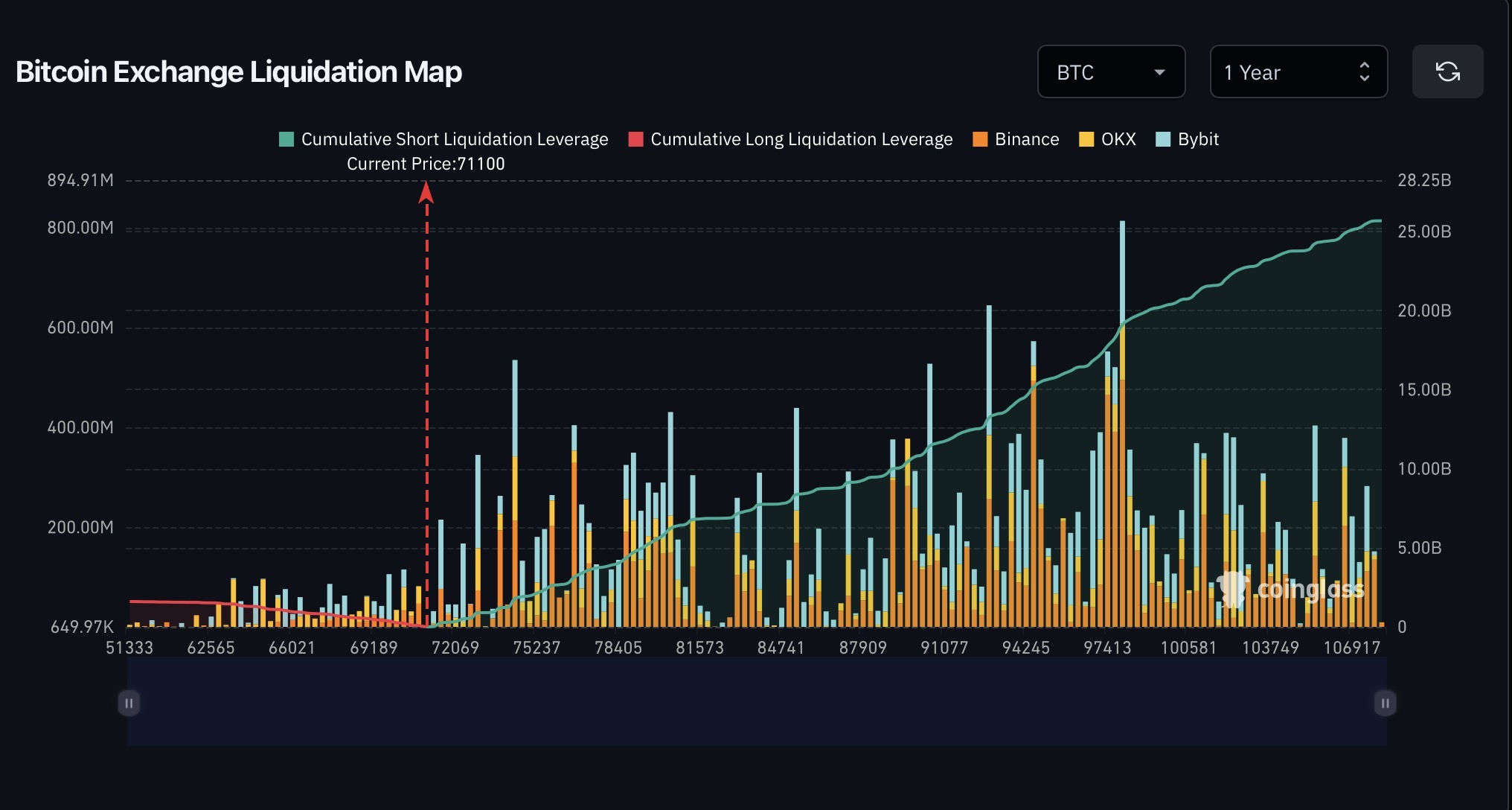The height and width of the screenshot is (810, 1512).
Task: Click the red current price arrow marker
Action: pyautogui.click(x=426, y=194)
